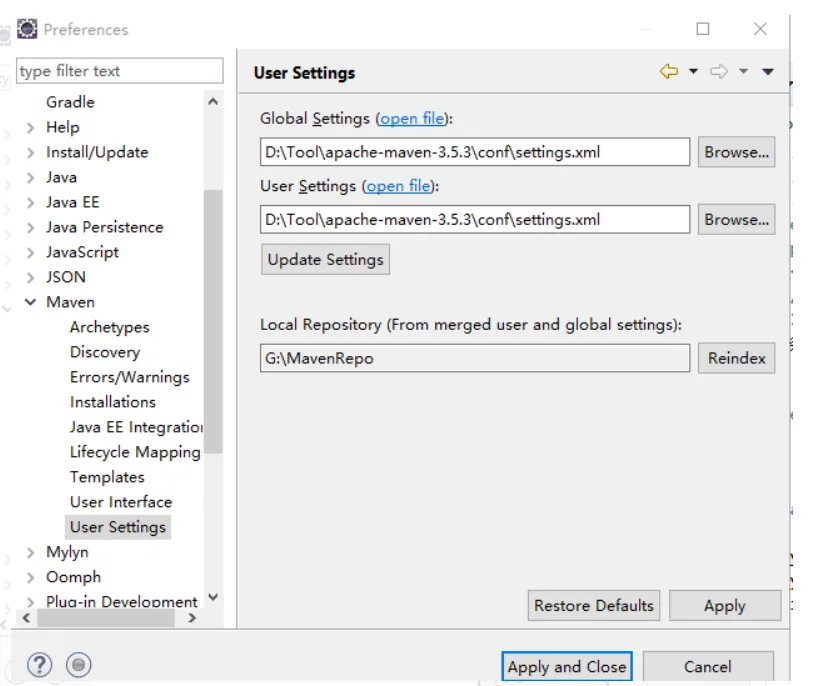Open file link for User Settings
821x686 pixels.
(398, 186)
